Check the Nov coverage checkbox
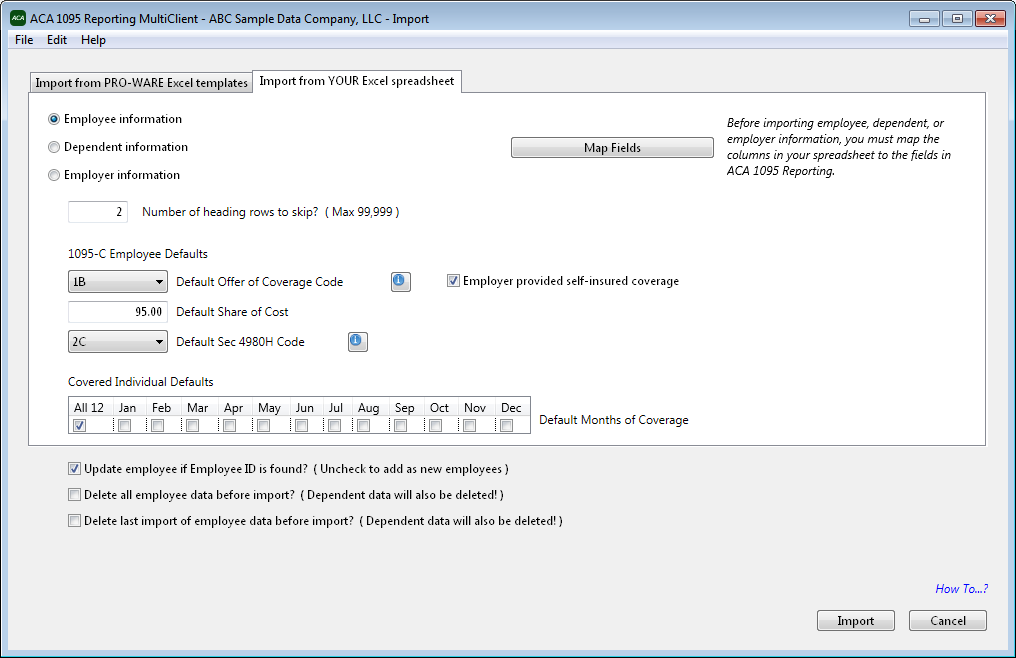The width and height of the screenshot is (1016, 658). [x=470, y=425]
